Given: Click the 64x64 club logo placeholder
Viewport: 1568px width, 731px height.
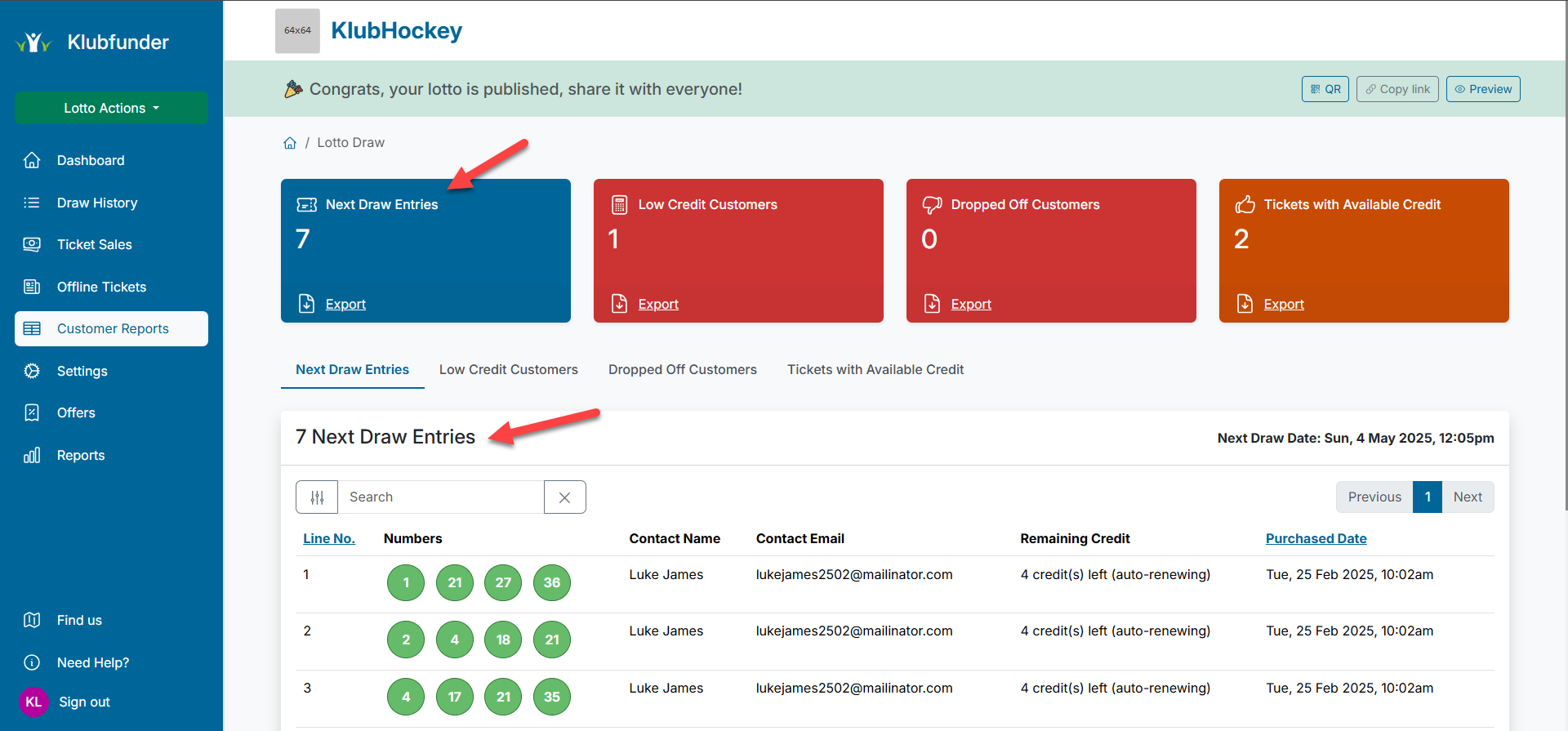Looking at the screenshot, I should (x=297, y=31).
